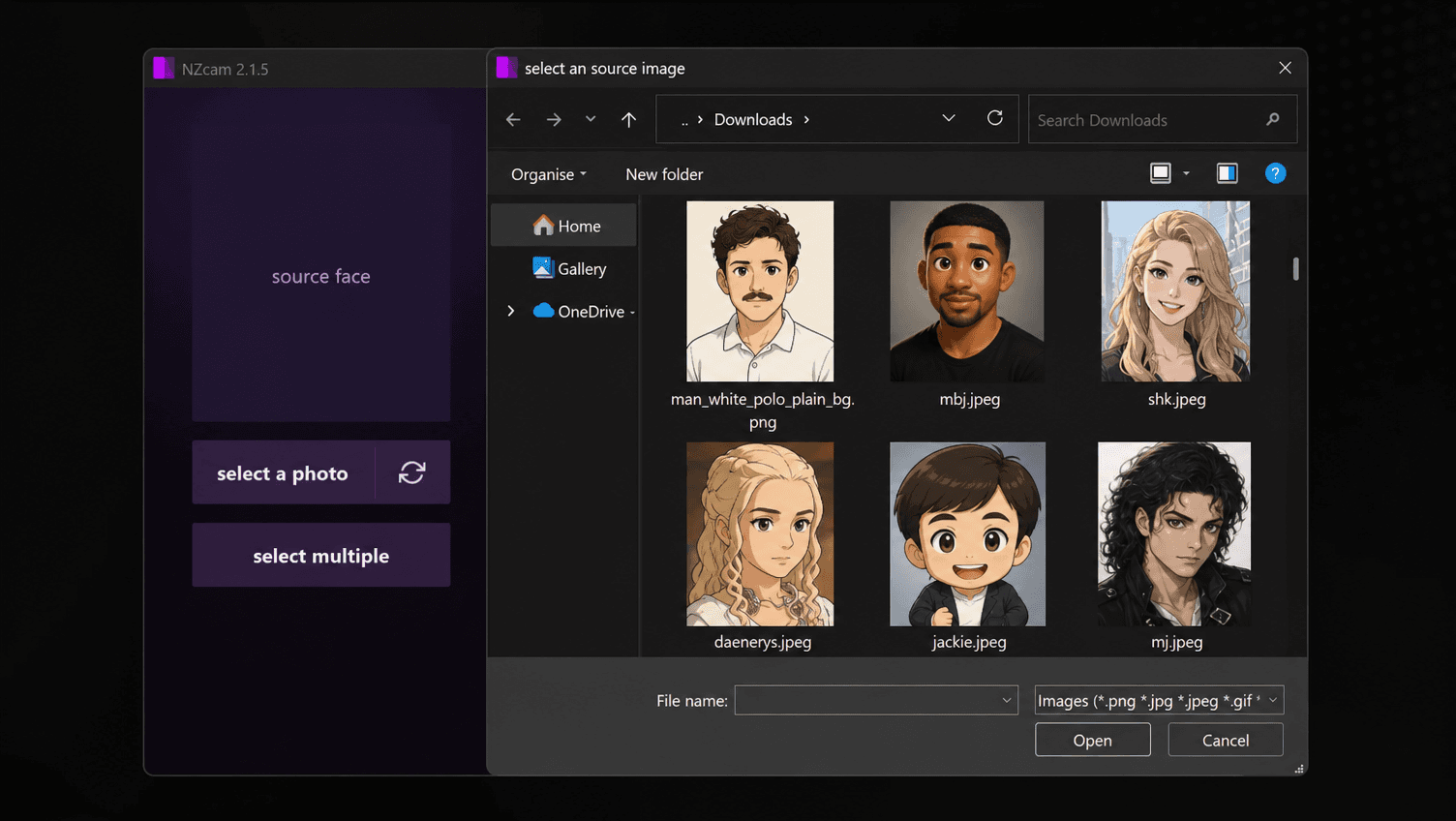
Task: Toggle the preview pane
Action: pyautogui.click(x=1228, y=173)
